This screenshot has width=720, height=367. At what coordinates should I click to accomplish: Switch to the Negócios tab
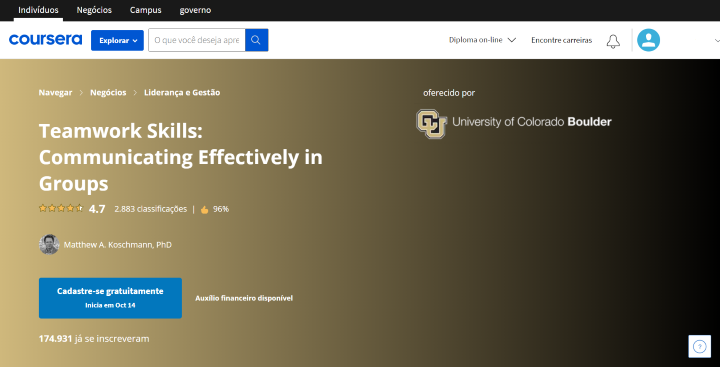pyautogui.click(x=94, y=10)
